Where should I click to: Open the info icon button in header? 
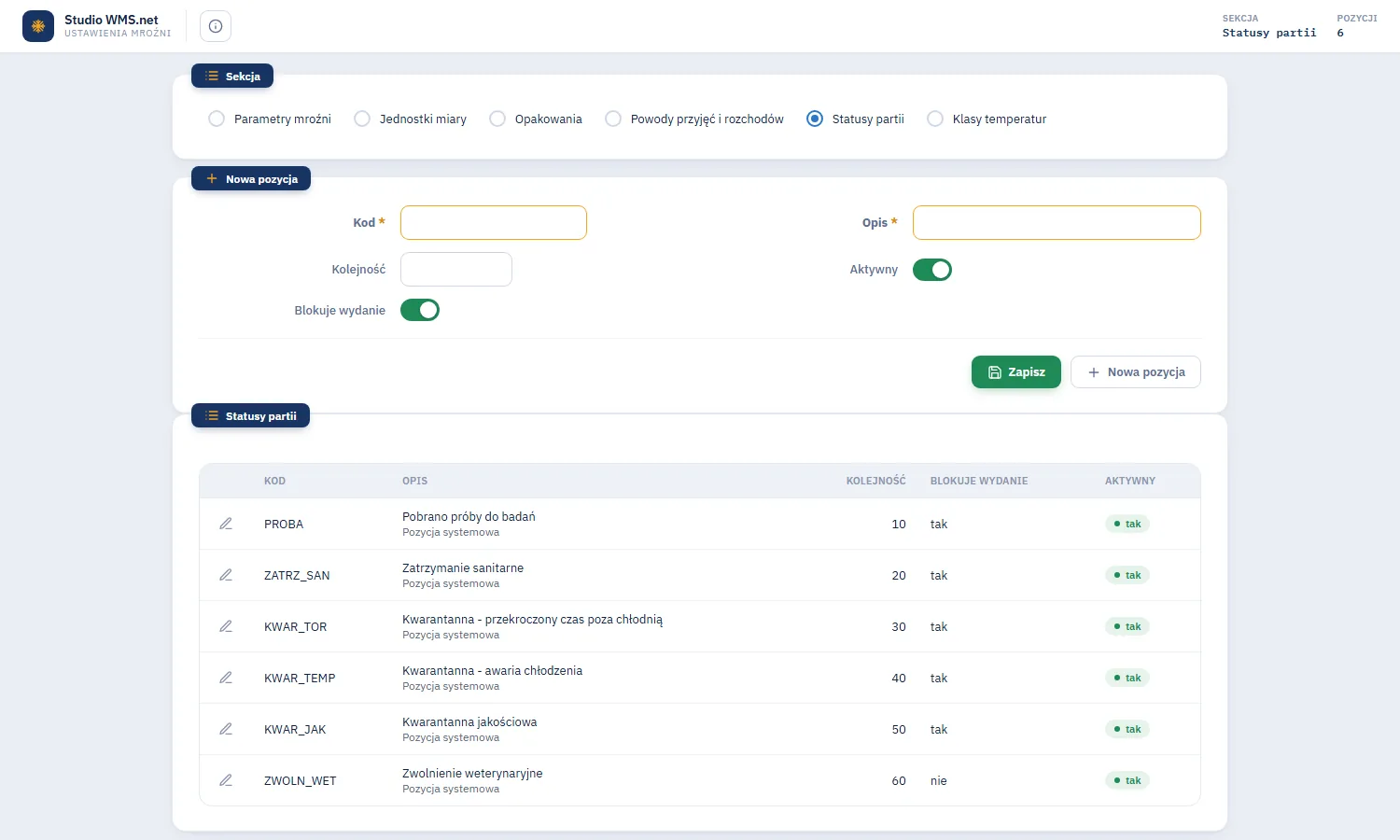[x=216, y=26]
